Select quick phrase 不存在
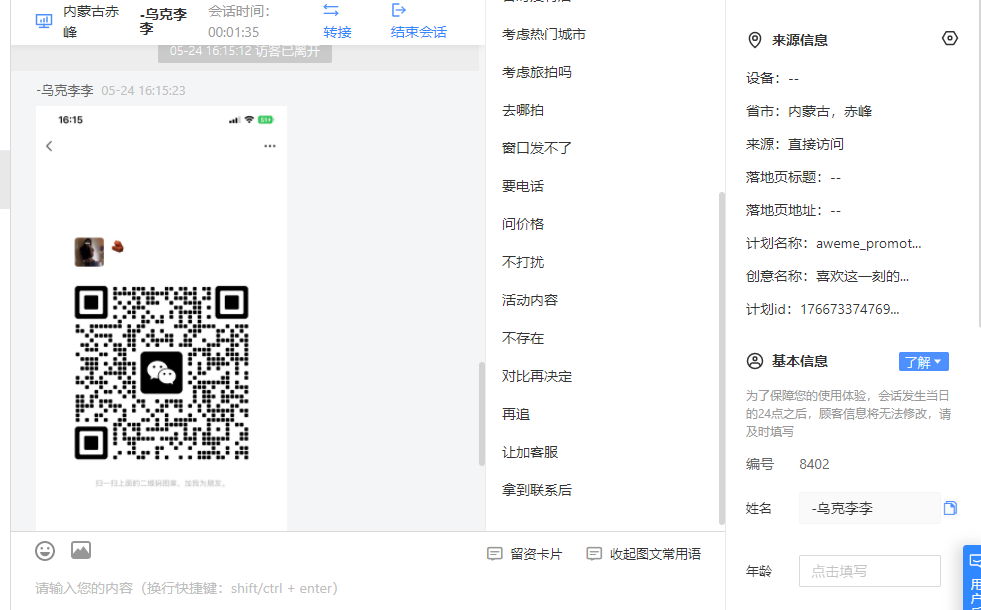This screenshot has width=981, height=610. (x=523, y=338)
